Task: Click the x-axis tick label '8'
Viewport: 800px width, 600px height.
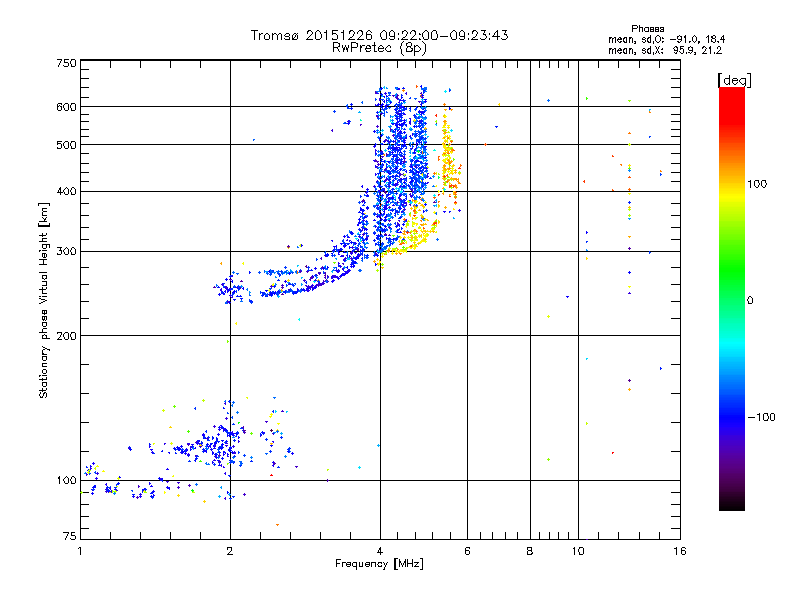Action: point(530,551)
